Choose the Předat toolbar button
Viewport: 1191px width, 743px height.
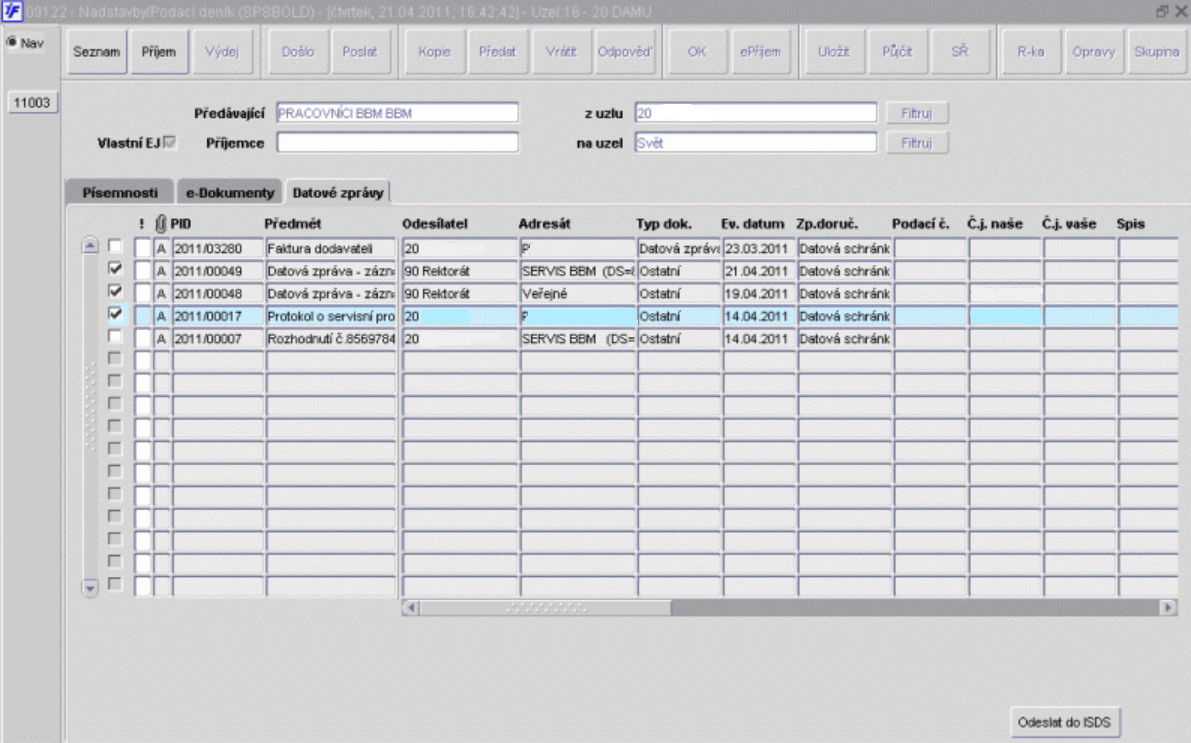498,52
